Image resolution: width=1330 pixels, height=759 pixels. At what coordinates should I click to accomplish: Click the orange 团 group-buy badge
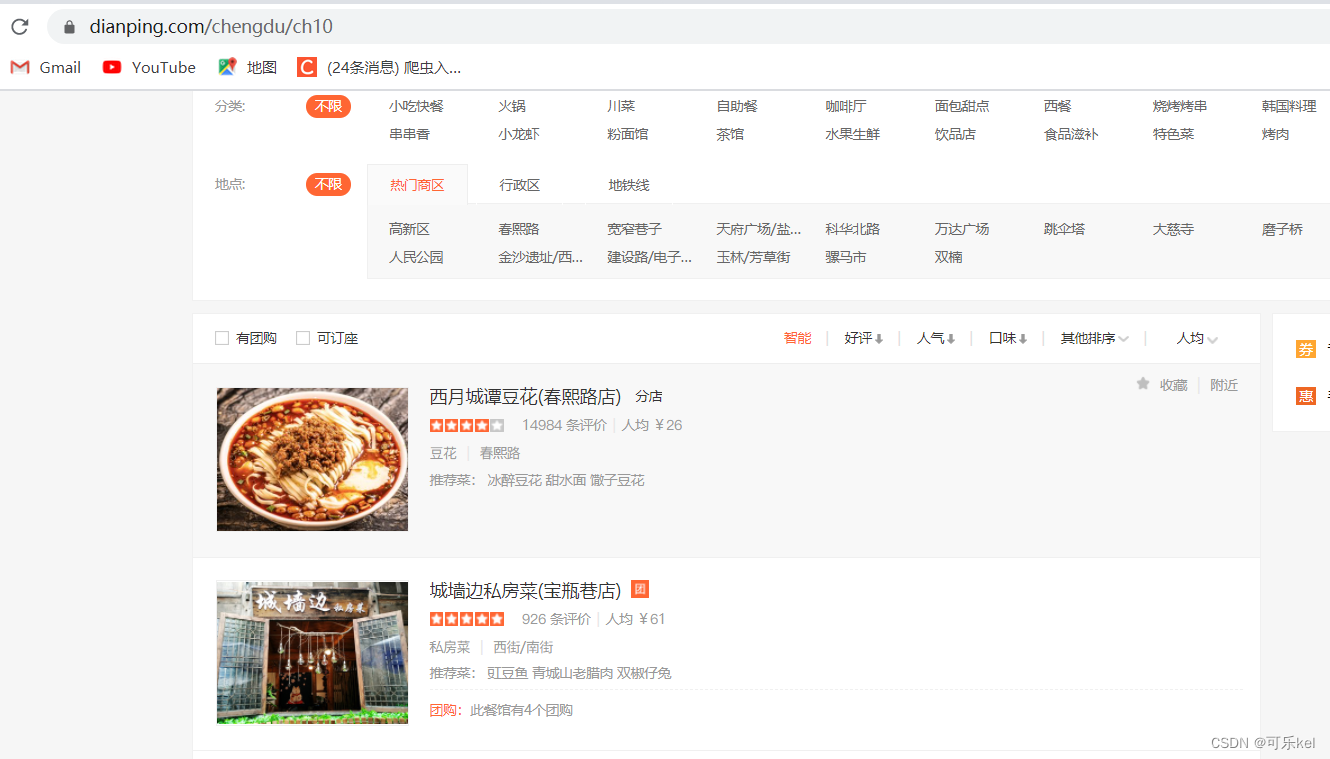[640, 589]
